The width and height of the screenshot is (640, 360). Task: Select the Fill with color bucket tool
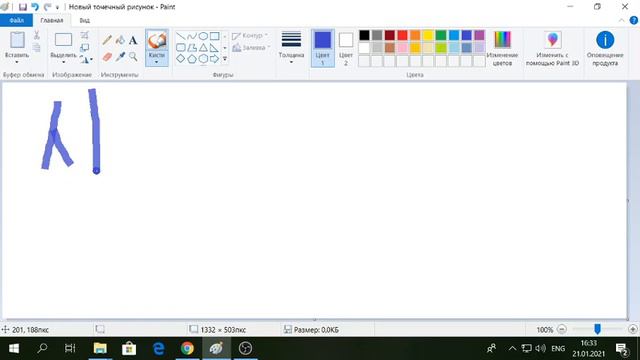coord(120,40)
